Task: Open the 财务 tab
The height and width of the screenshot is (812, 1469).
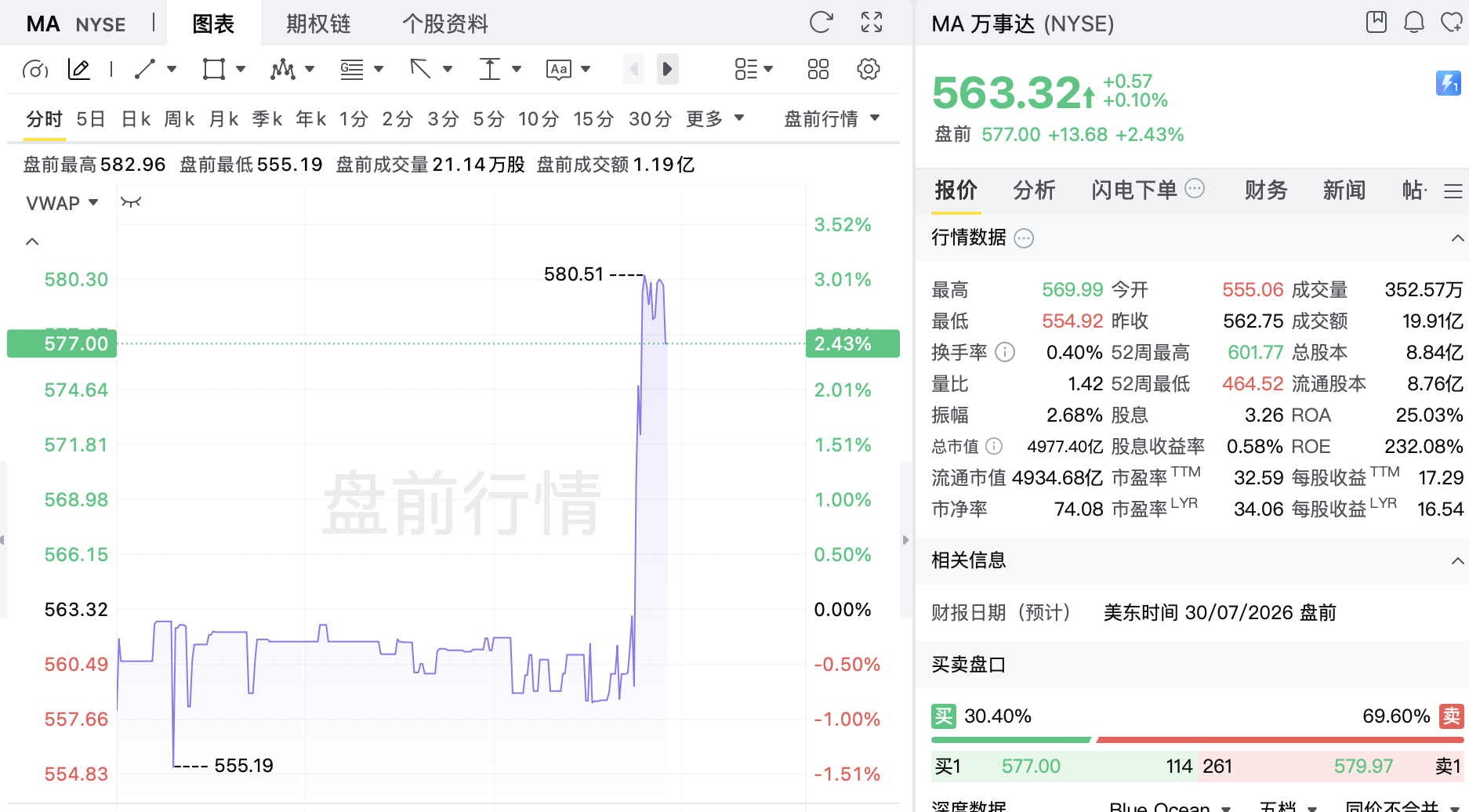Action: coord(1267,190)
